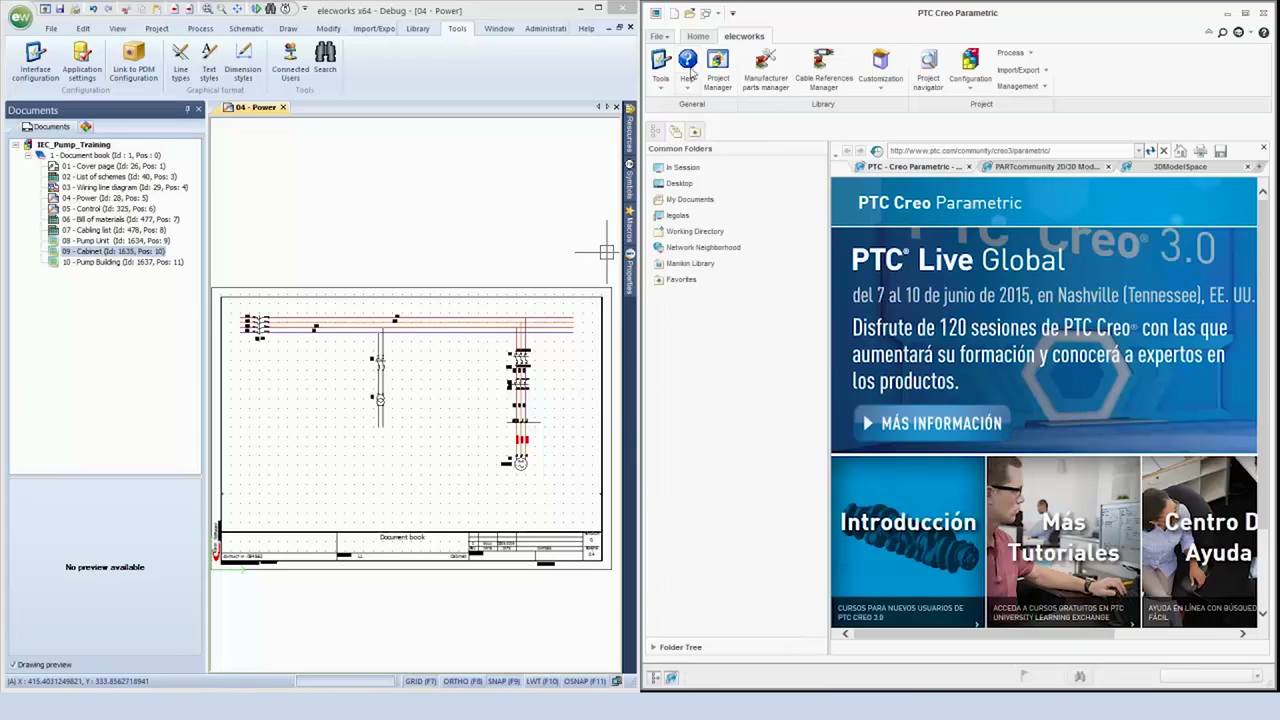This screenshot has width=1280, height=720.
Task: Toggle the Drawing preview checkbox
Action: pos(13,664)
